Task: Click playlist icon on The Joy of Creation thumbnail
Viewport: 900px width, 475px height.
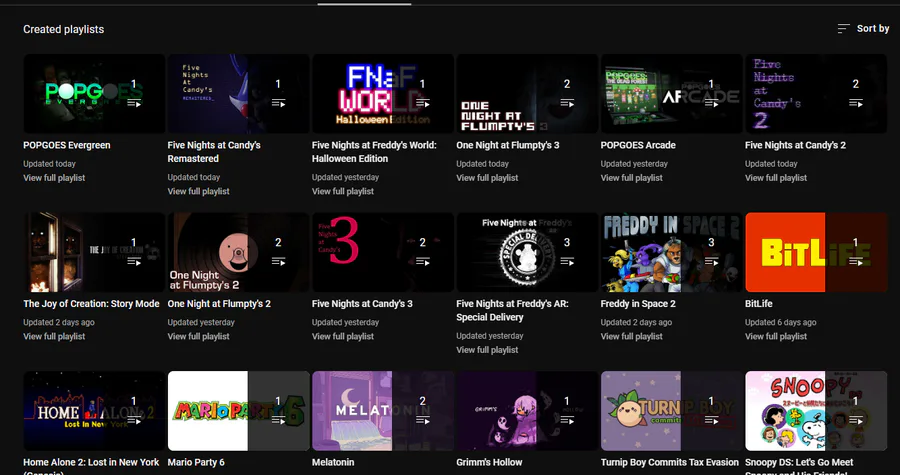Action: pos(134,262)
